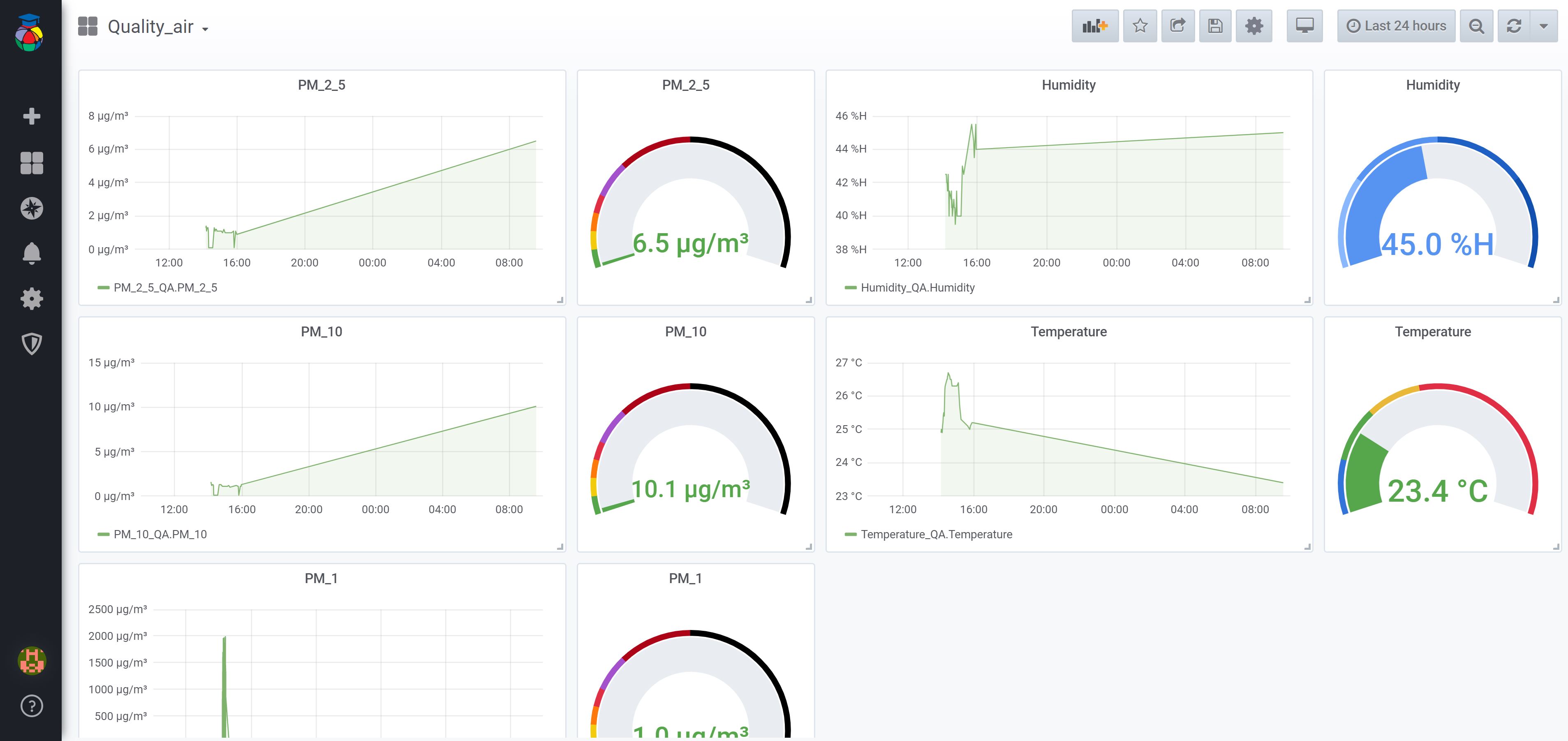
Task: Open the user avatar profile
Action: pyautogui.click(x=32, y=661)
